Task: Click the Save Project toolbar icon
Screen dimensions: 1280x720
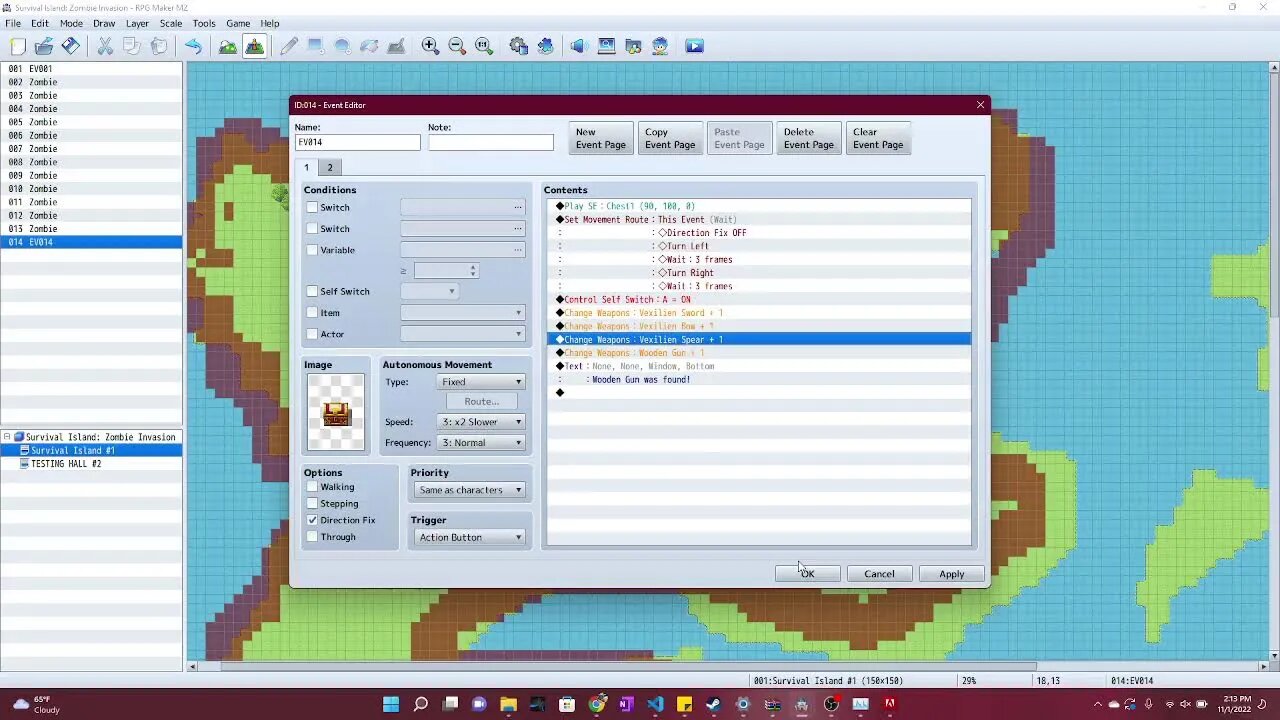Action: pos(70,46)
